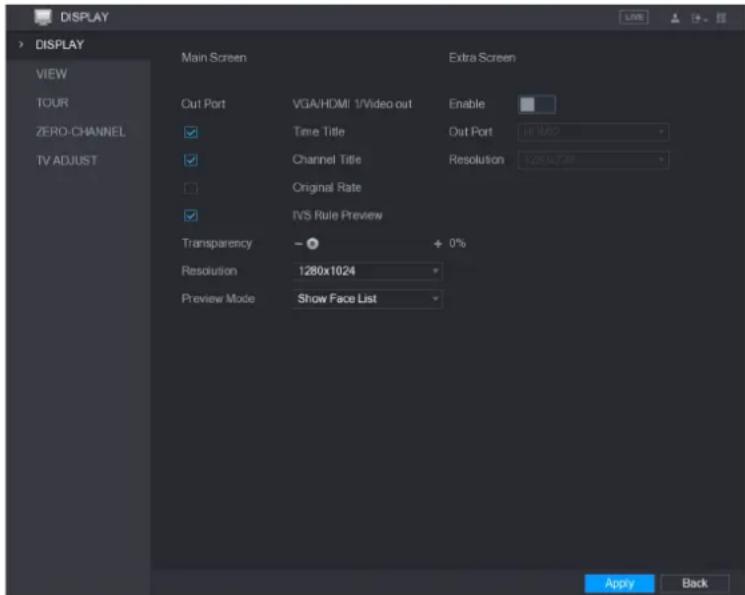Toggle the Extra Screen Enable switch

click(536, 104)
